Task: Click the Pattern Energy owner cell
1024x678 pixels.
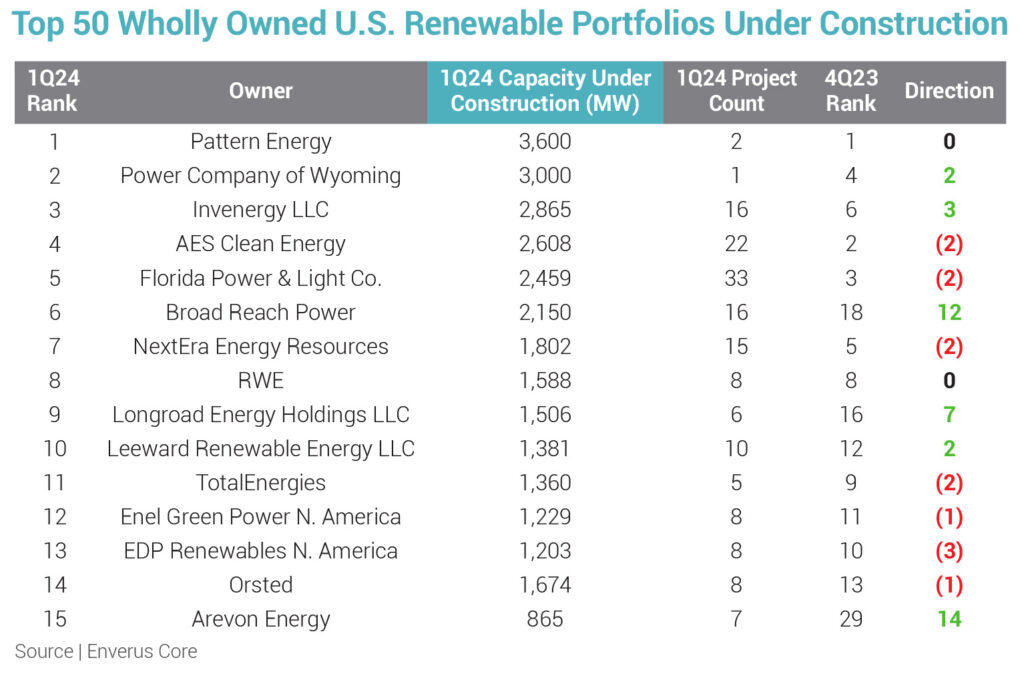Action: pyautogui.click(x=261, y=142)
